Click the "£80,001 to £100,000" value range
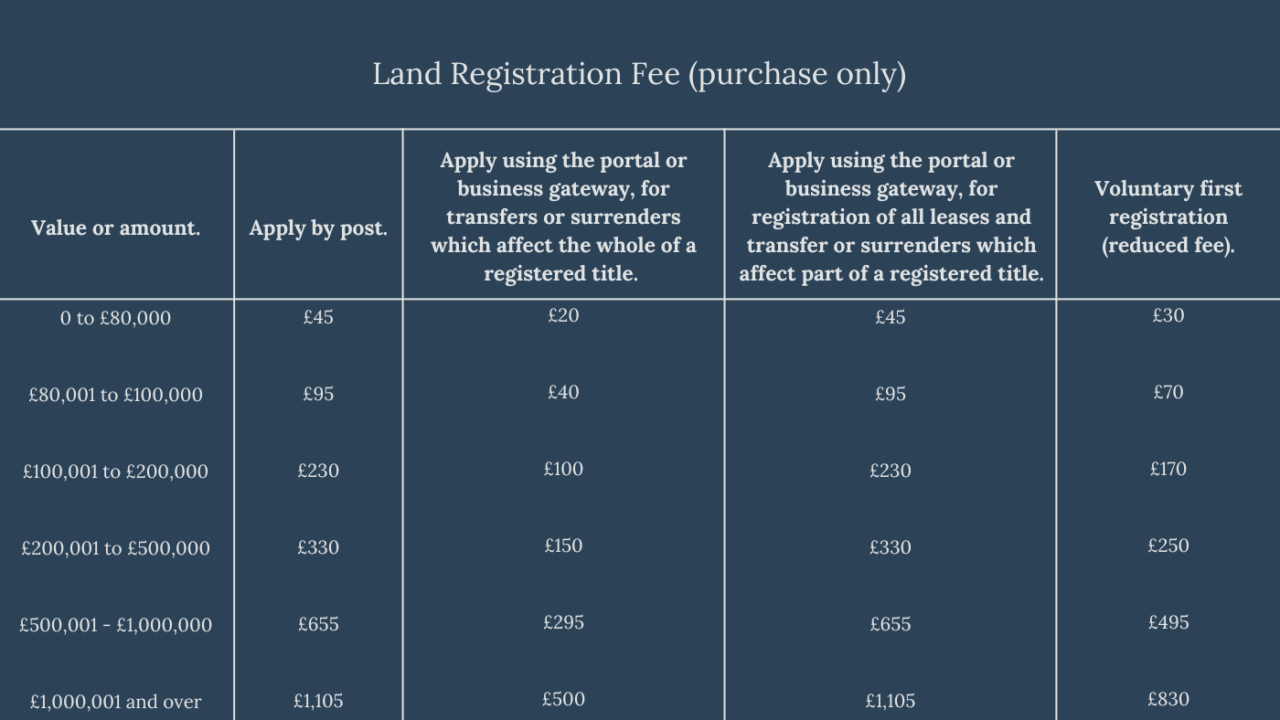This screenshot has width=1280, height=720. 116,394
